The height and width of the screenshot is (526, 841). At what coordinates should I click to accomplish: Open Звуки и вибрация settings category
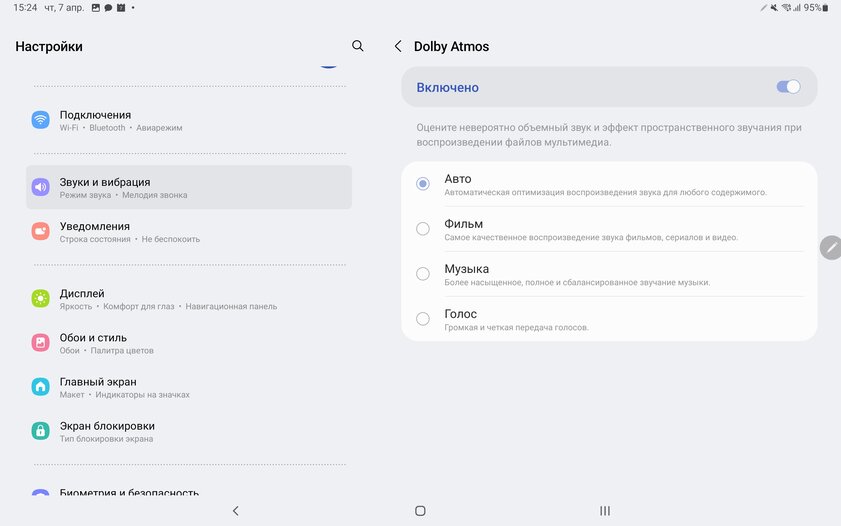coord(189,187)
